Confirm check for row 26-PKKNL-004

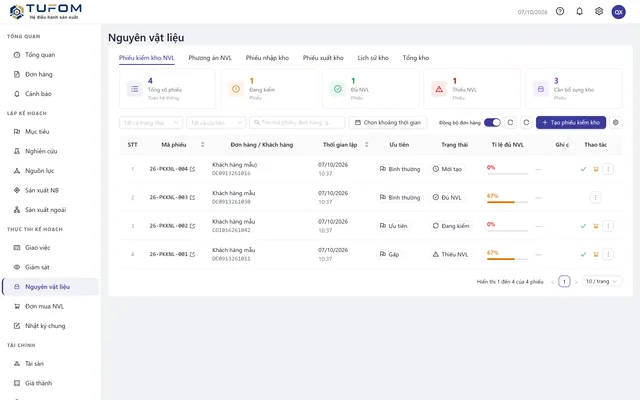(583, 169)
